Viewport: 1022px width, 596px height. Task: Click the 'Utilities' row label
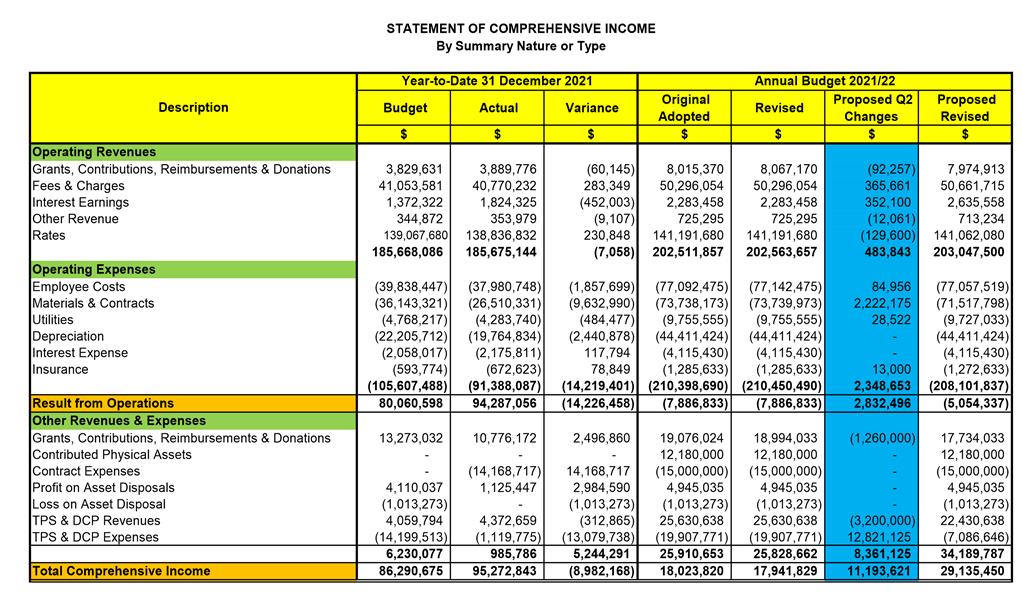click(53, 320)
